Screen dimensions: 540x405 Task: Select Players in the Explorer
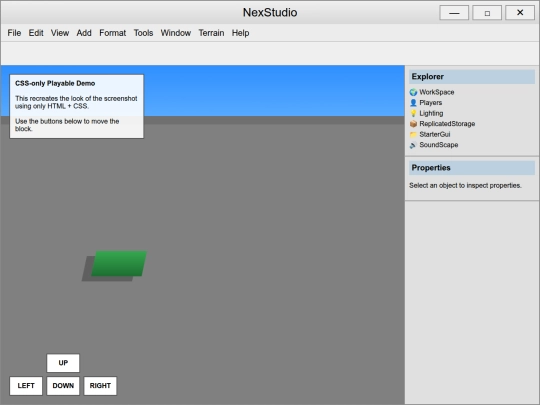(x=430, y=103)
